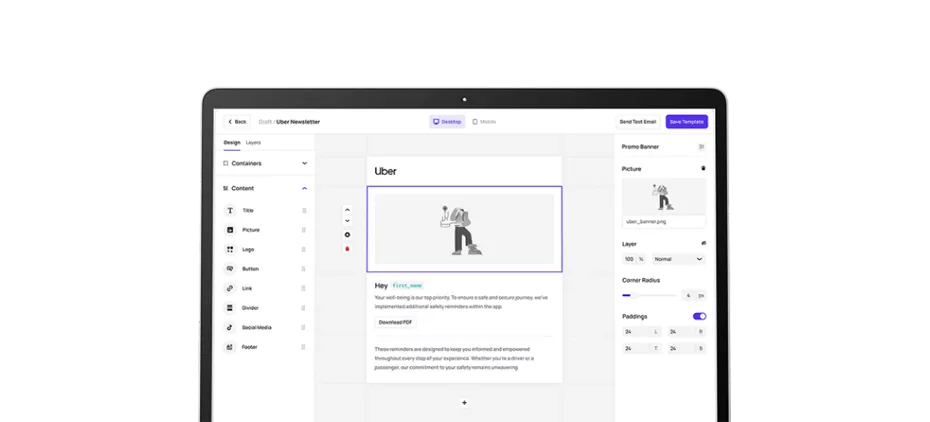Image resolution: width=930 pixels, height=422 pixels.
Task: Toggle the Paddings switch off
Action: pos(699,316)
